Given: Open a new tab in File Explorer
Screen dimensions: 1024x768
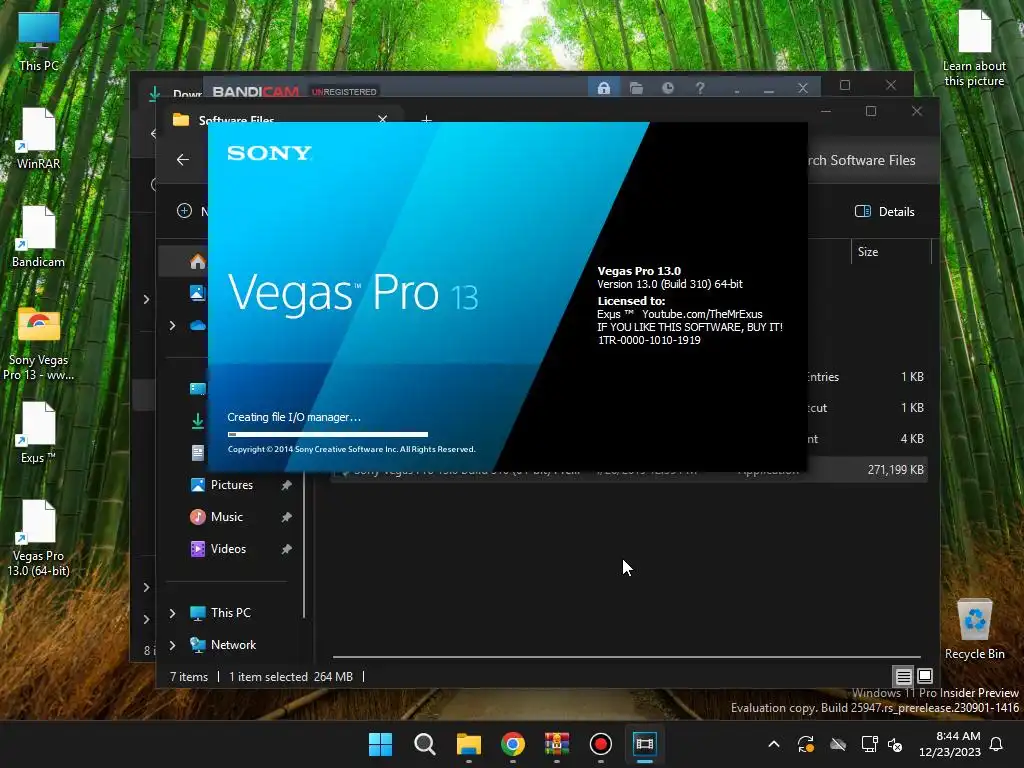Looking at the screenshot, I should pos(426,120).
